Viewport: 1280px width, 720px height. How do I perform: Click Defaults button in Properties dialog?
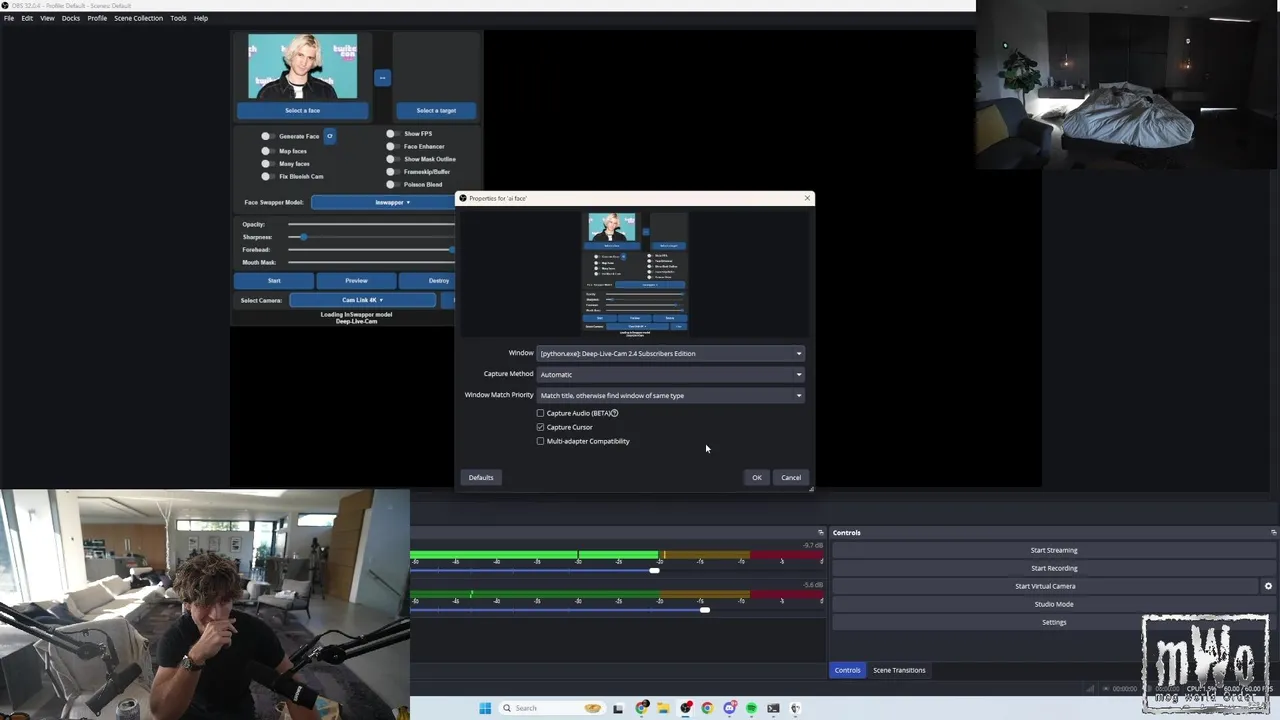tap(481, 477)
